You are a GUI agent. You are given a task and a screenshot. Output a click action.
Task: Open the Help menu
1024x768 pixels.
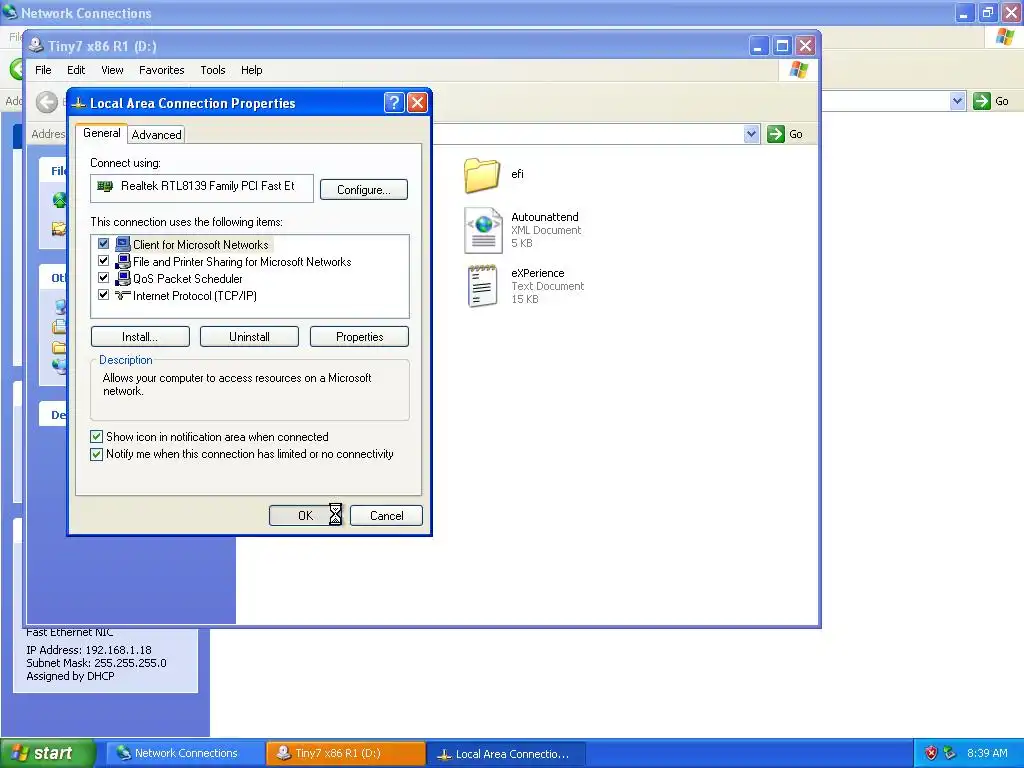[251, 70]
